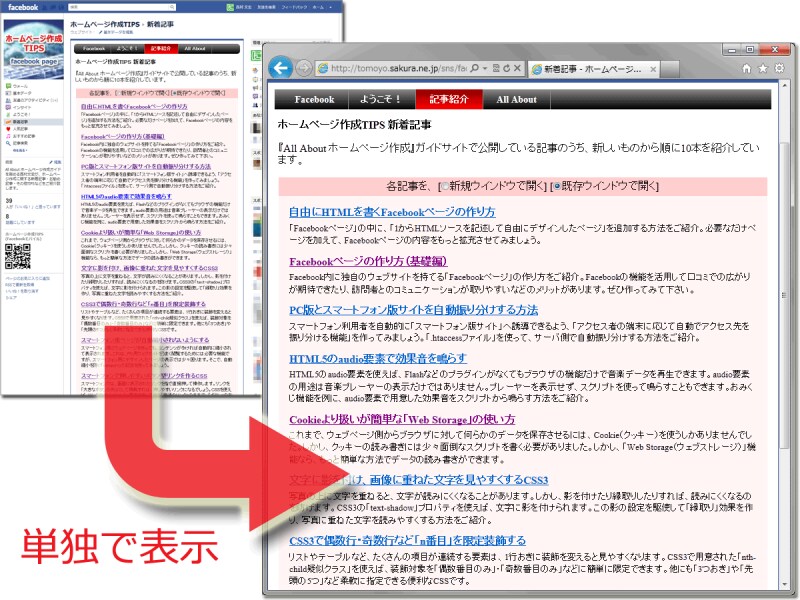Go back using the blue back arrow in IE
This screenshot has width=800, height=600.
[280, 68]
